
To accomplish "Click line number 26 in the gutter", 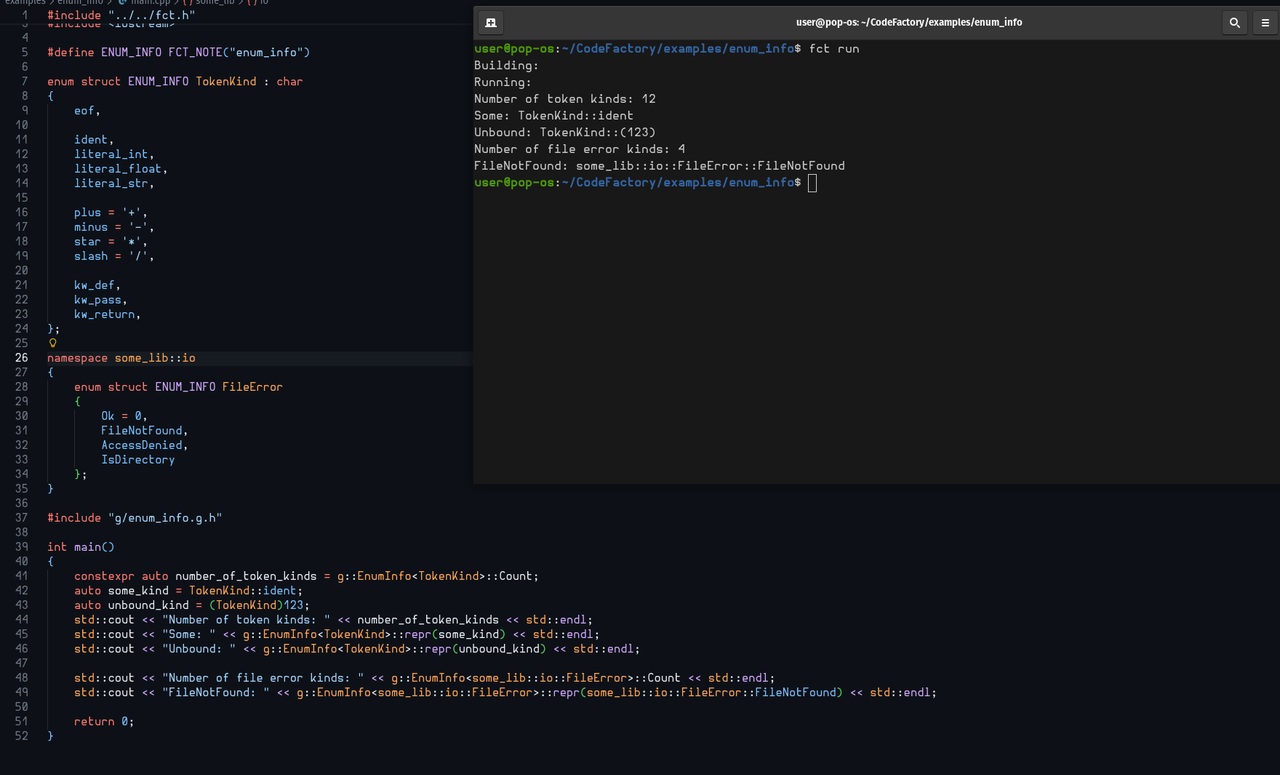I will pyautogui.click(x=22, y=358).
